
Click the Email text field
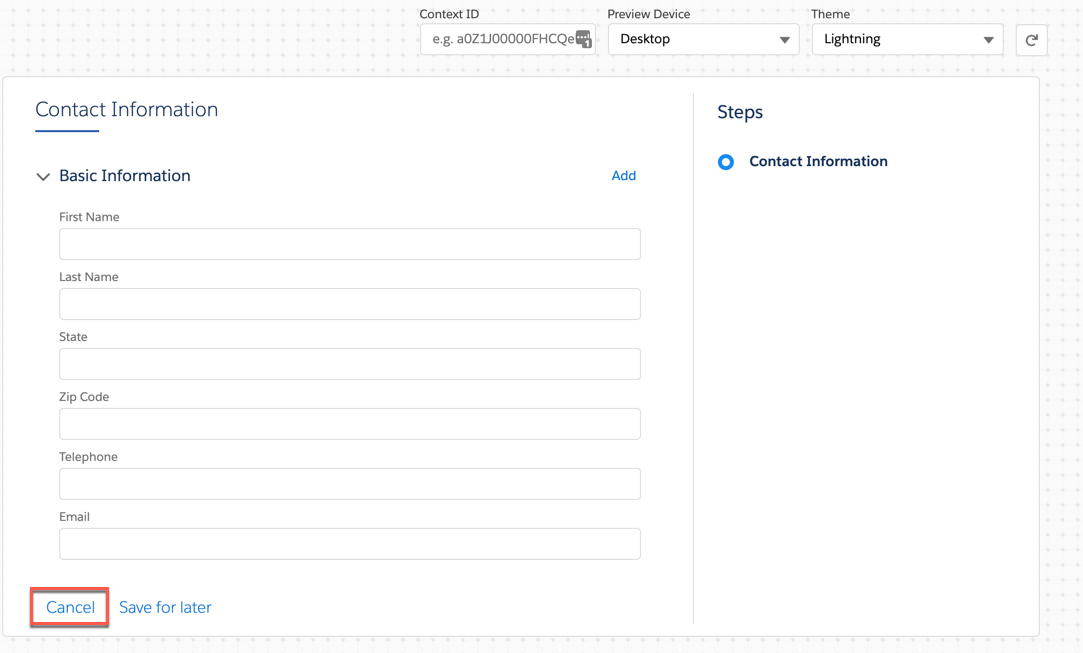coord(349,544)
